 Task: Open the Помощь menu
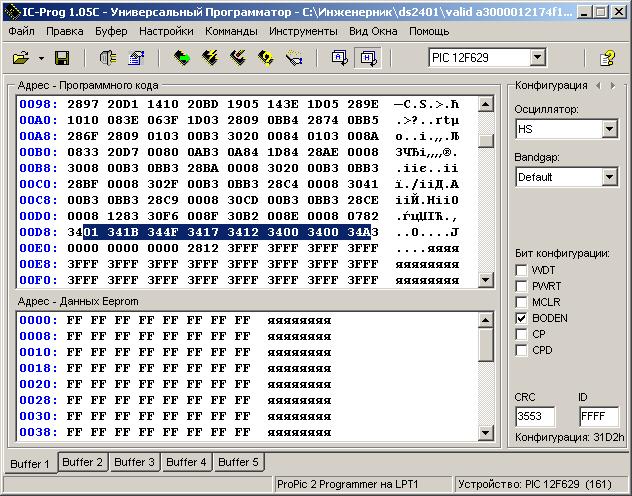coord(429,31)
